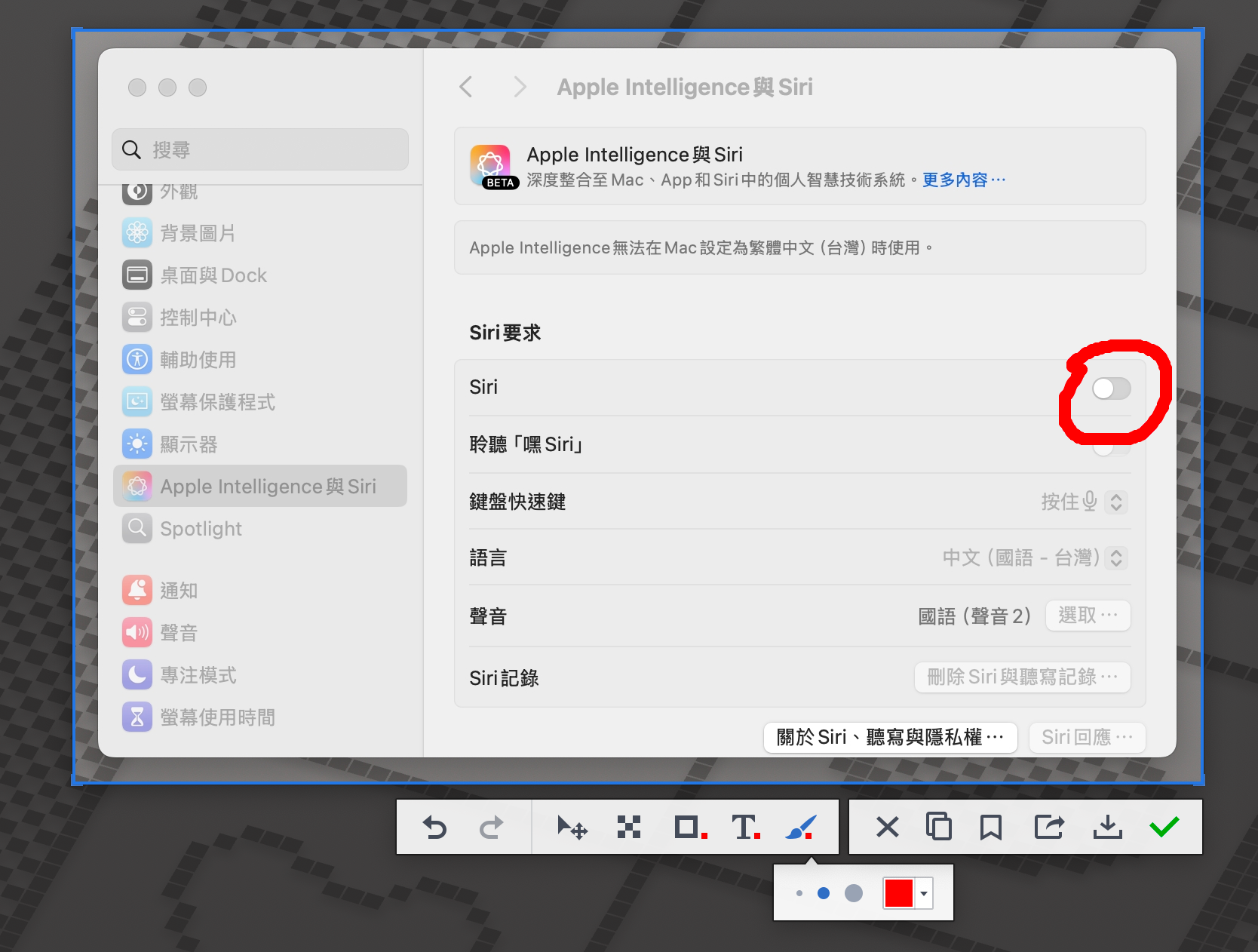Select the text annotation tool
This screenshot has width=1258, height=952.
[745, 828]
